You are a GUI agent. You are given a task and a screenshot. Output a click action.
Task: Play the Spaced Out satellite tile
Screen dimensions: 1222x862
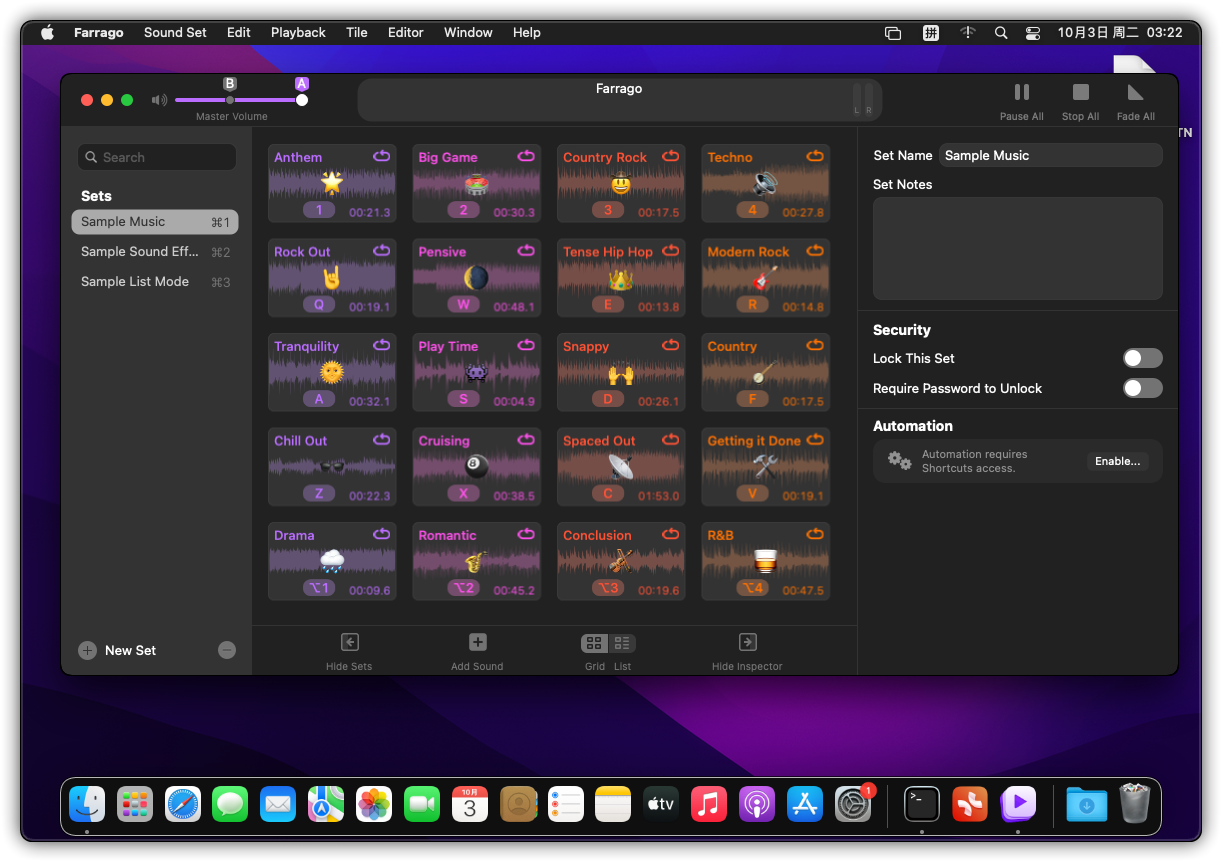pos(621,467)
